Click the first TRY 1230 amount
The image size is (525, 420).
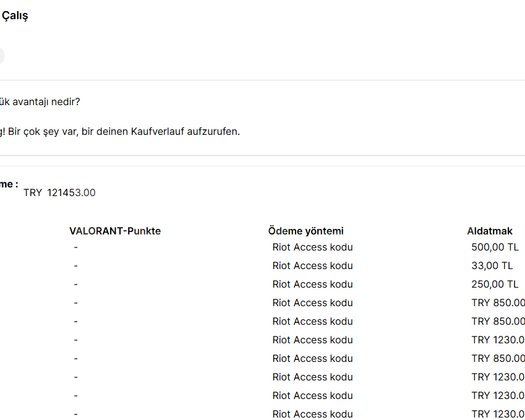point(498,340)
